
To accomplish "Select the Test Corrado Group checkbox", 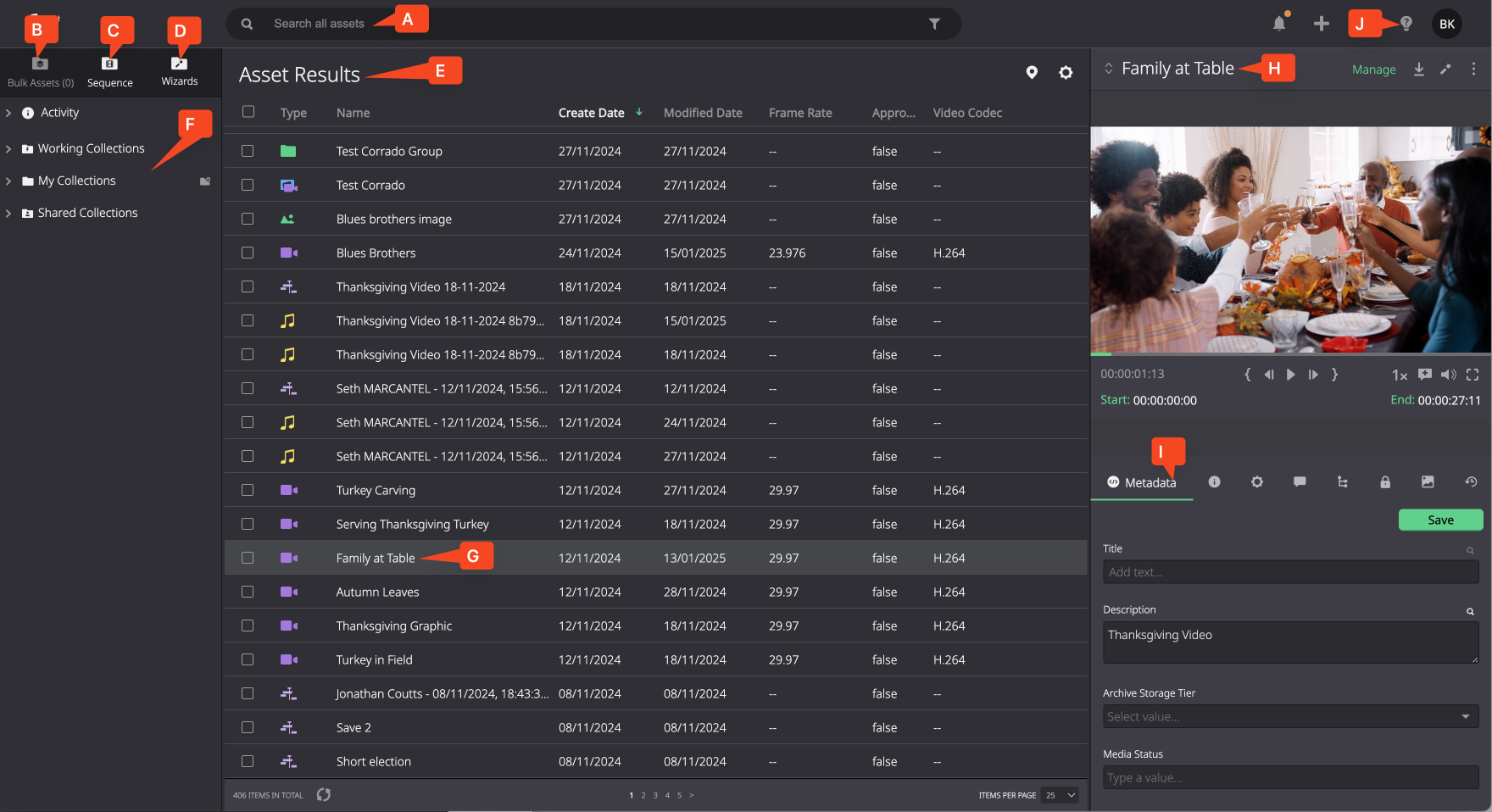I will tap(248, 151).
